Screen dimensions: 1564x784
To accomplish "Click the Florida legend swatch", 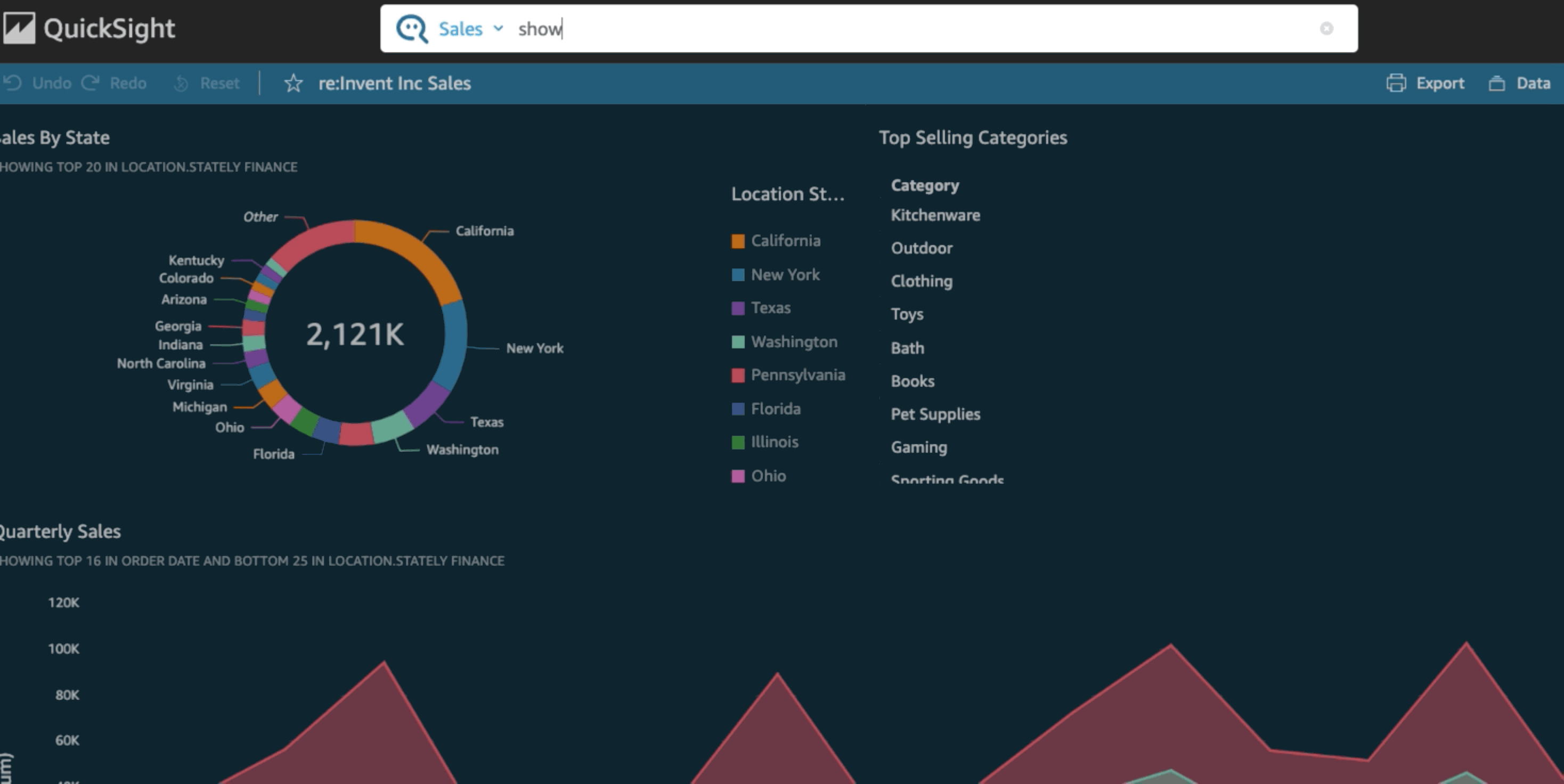I will pyautogui.click(x=738, y=409).
